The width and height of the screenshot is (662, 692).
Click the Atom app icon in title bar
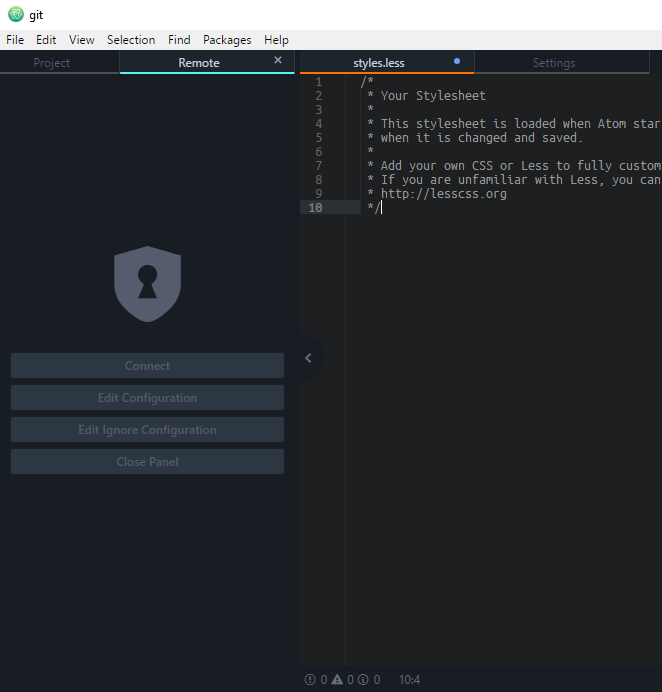click(16, 14)
